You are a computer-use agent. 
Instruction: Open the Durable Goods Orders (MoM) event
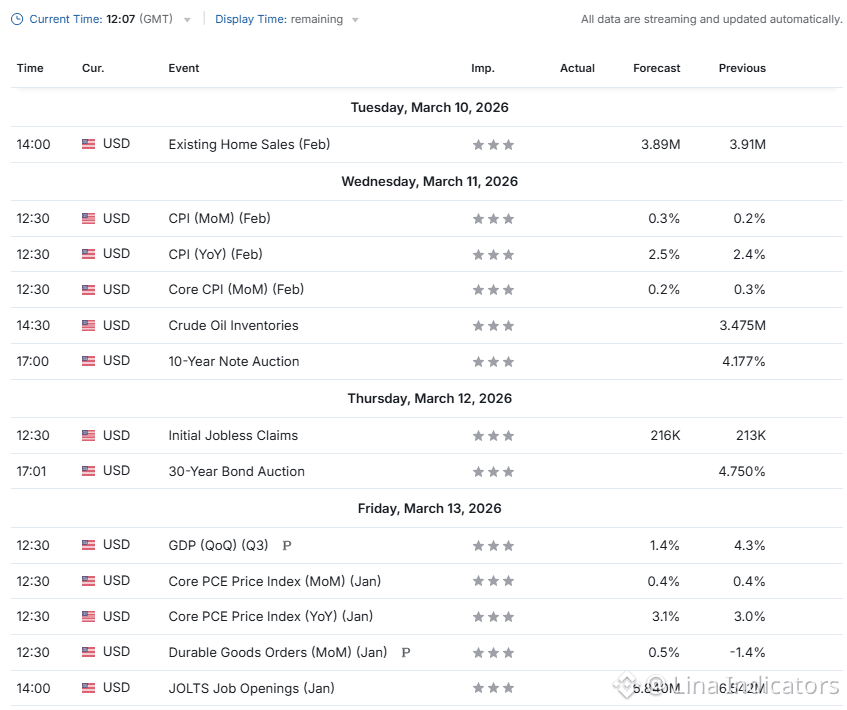tap(278, 652)
